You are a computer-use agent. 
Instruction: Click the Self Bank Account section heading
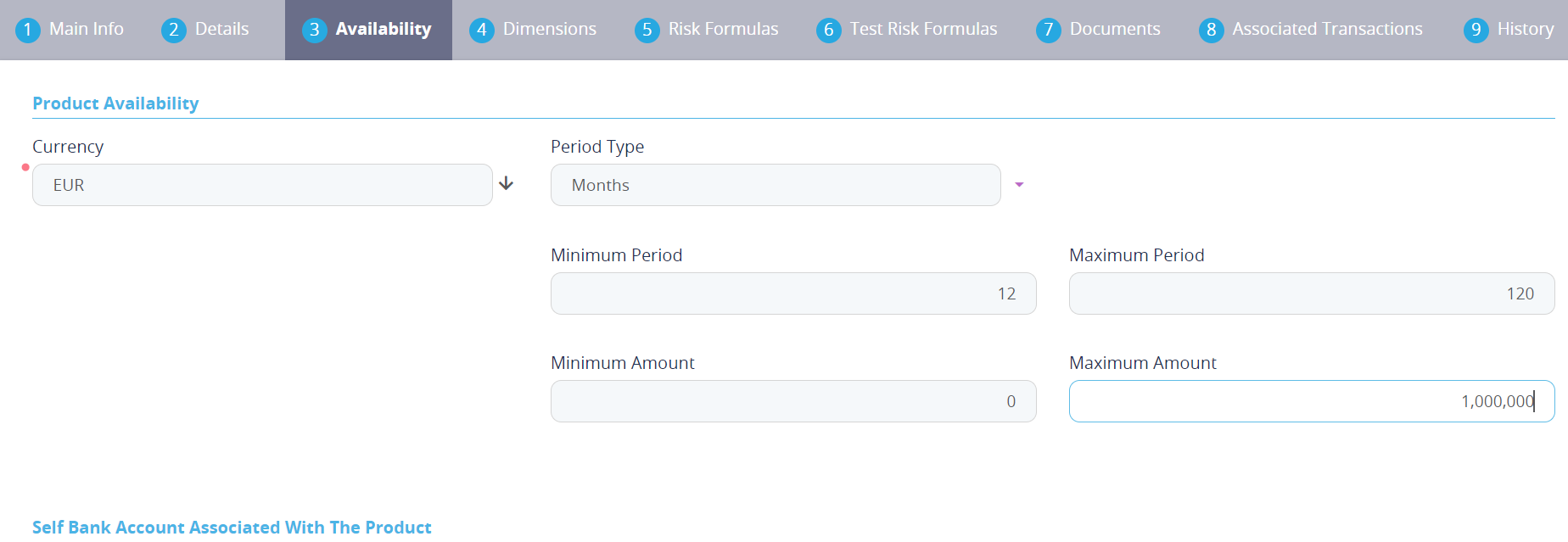coord(232,528)
